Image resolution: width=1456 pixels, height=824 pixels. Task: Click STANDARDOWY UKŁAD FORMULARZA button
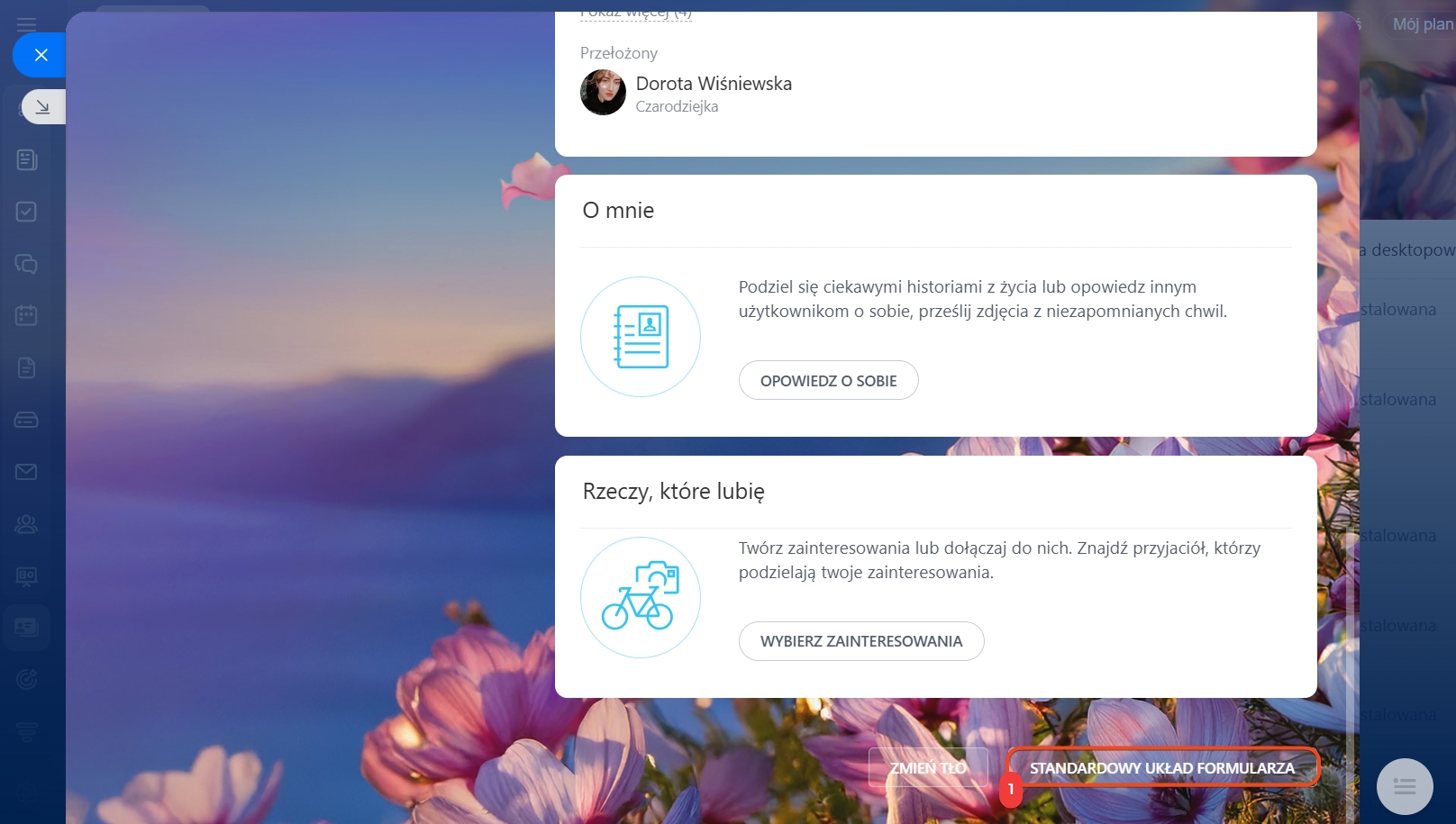point(1162,768)
